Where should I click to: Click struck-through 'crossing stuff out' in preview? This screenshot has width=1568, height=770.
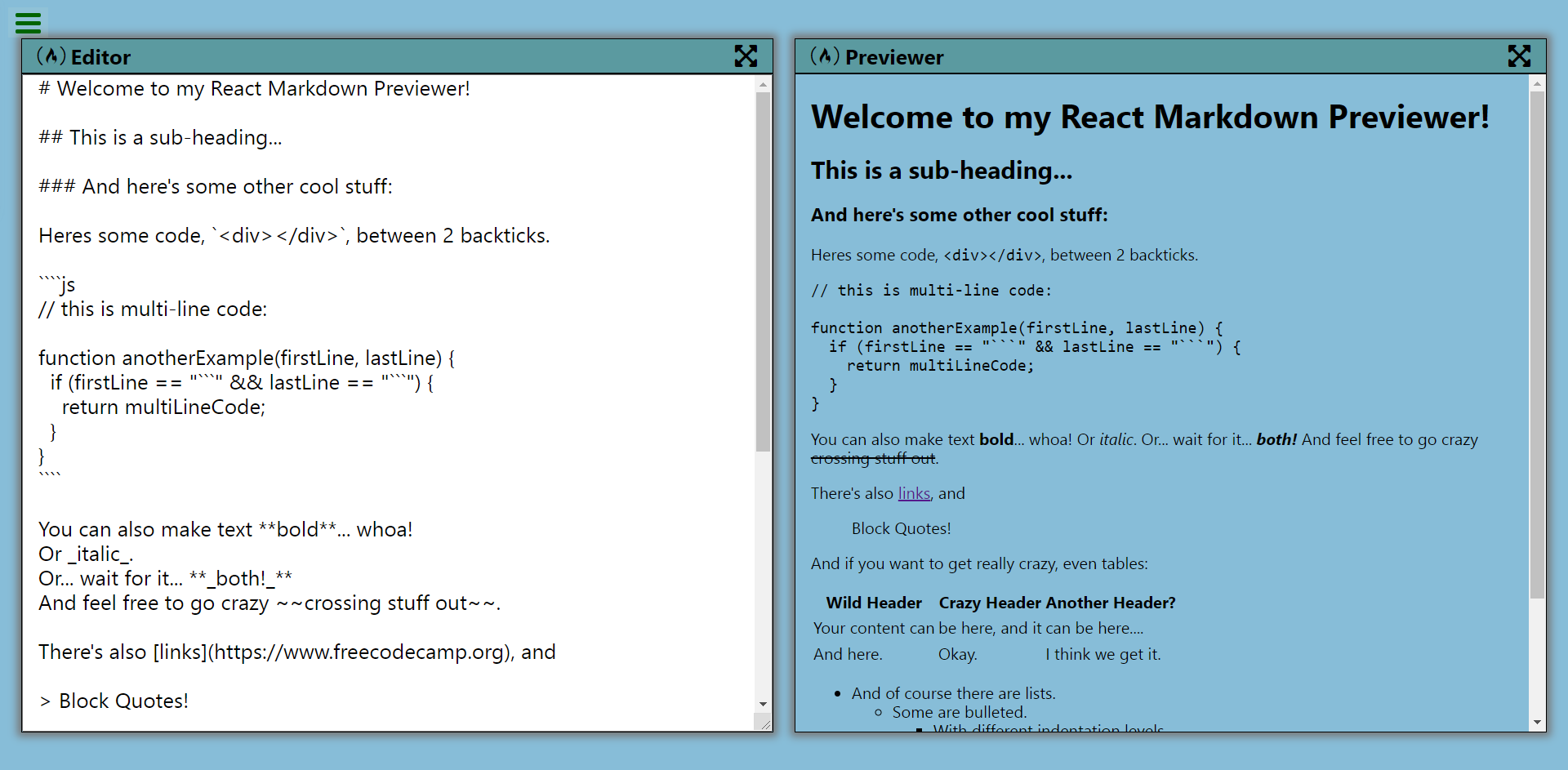tap(873, 459)
